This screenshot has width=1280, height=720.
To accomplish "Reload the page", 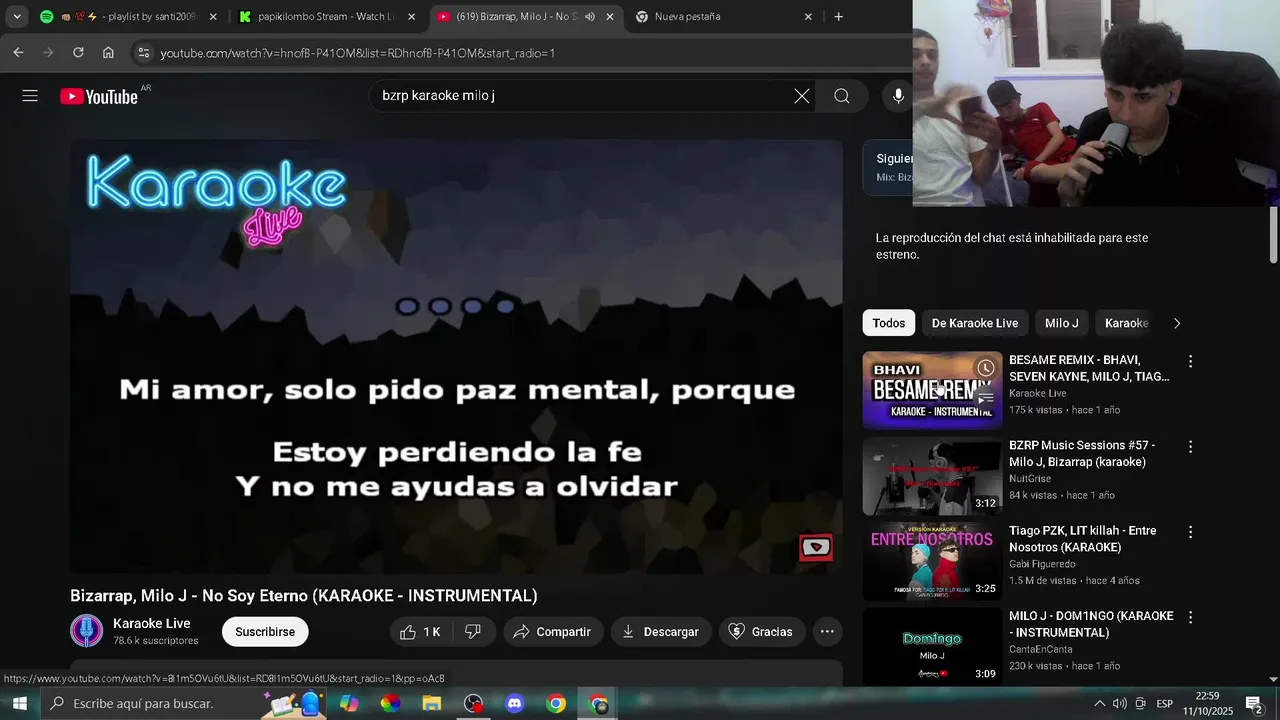I will click(x=78, y=52).
